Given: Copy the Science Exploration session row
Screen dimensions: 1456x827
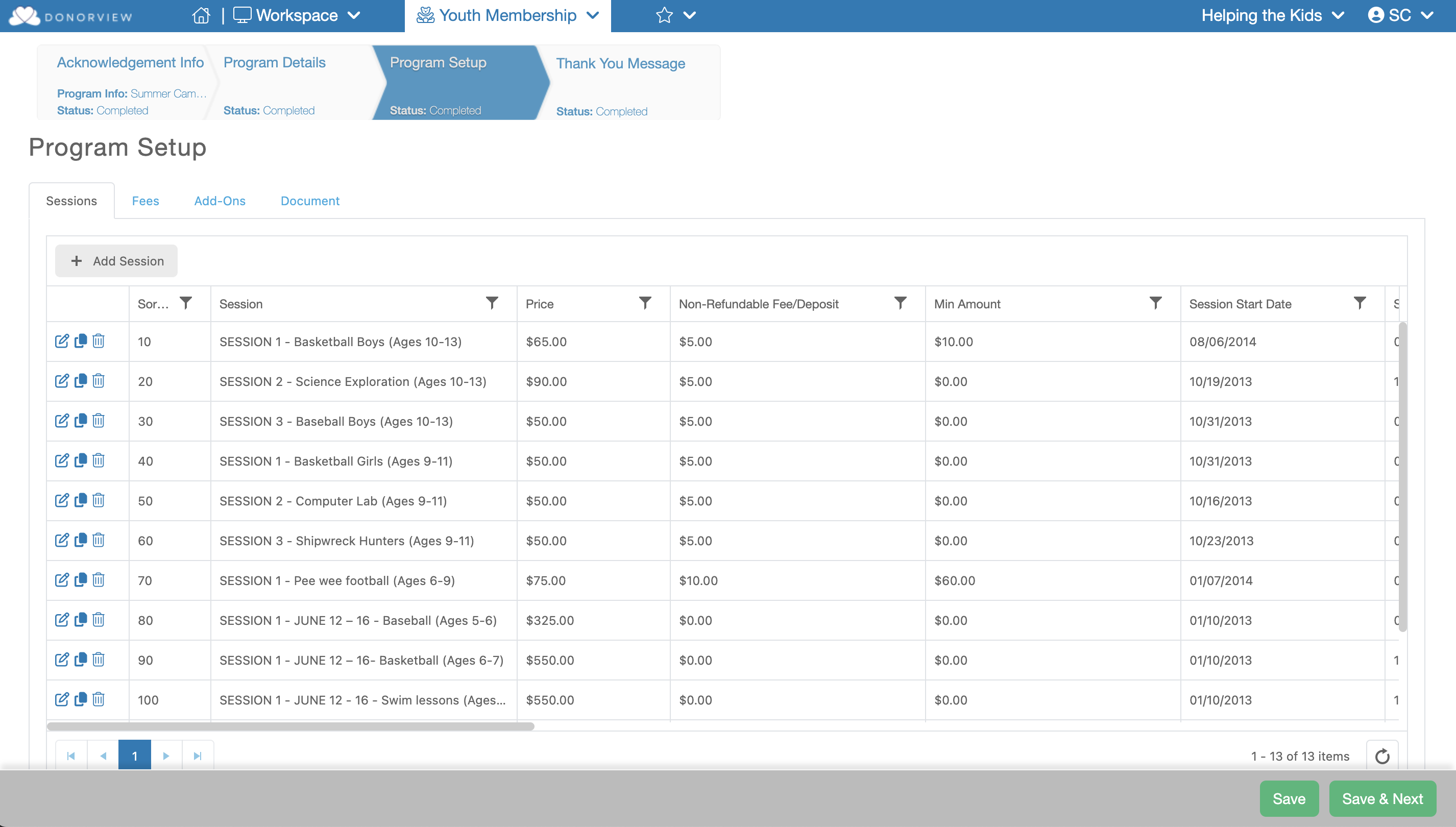Looking at the screenshot, I should pyautogui.click(x=80, y=380).
